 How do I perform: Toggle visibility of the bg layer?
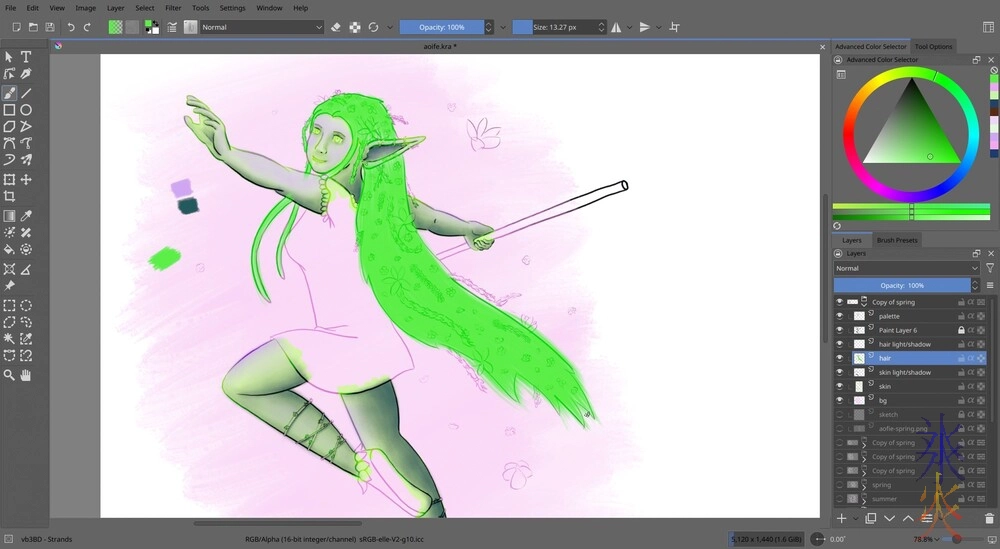click(x=840, y=400)
